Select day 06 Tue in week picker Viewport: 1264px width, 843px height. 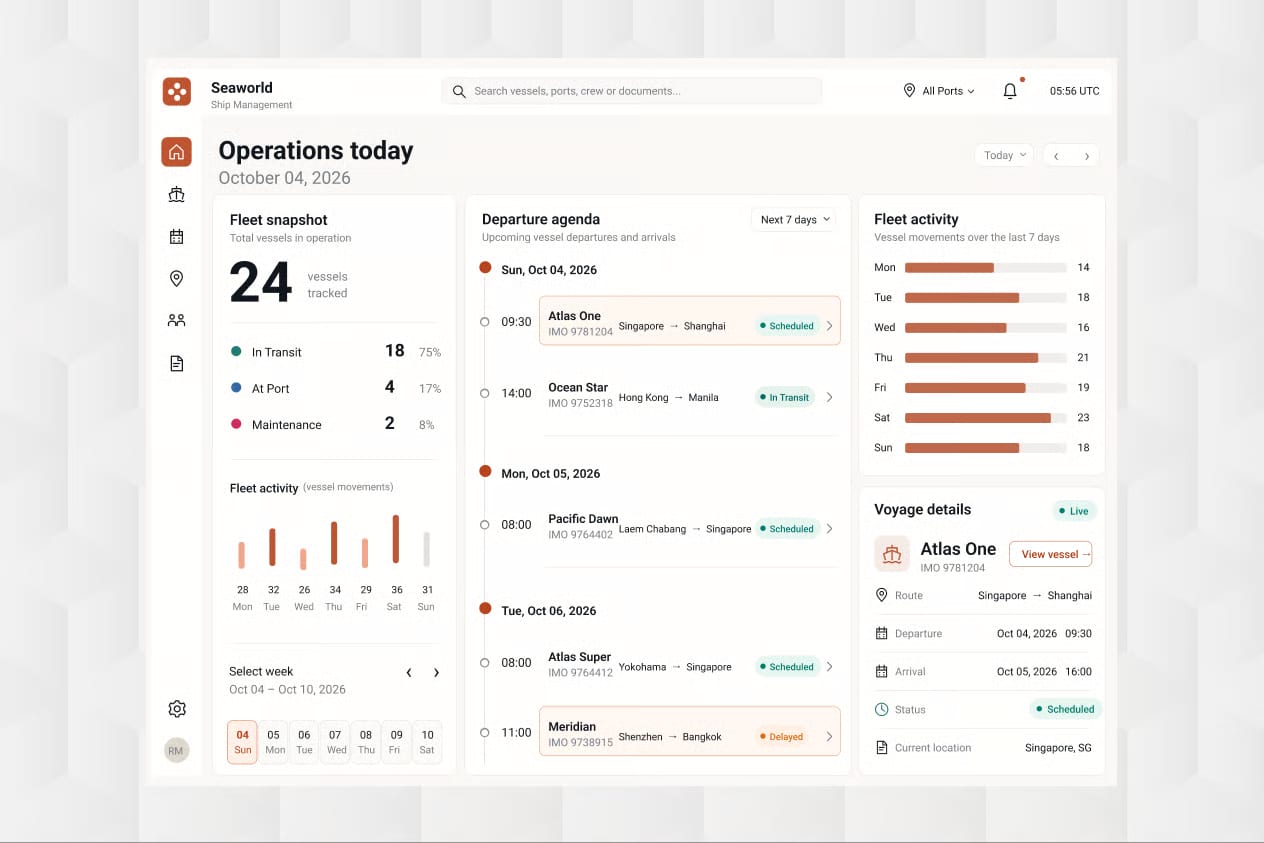pyautogui.click(x=304, y=742)
